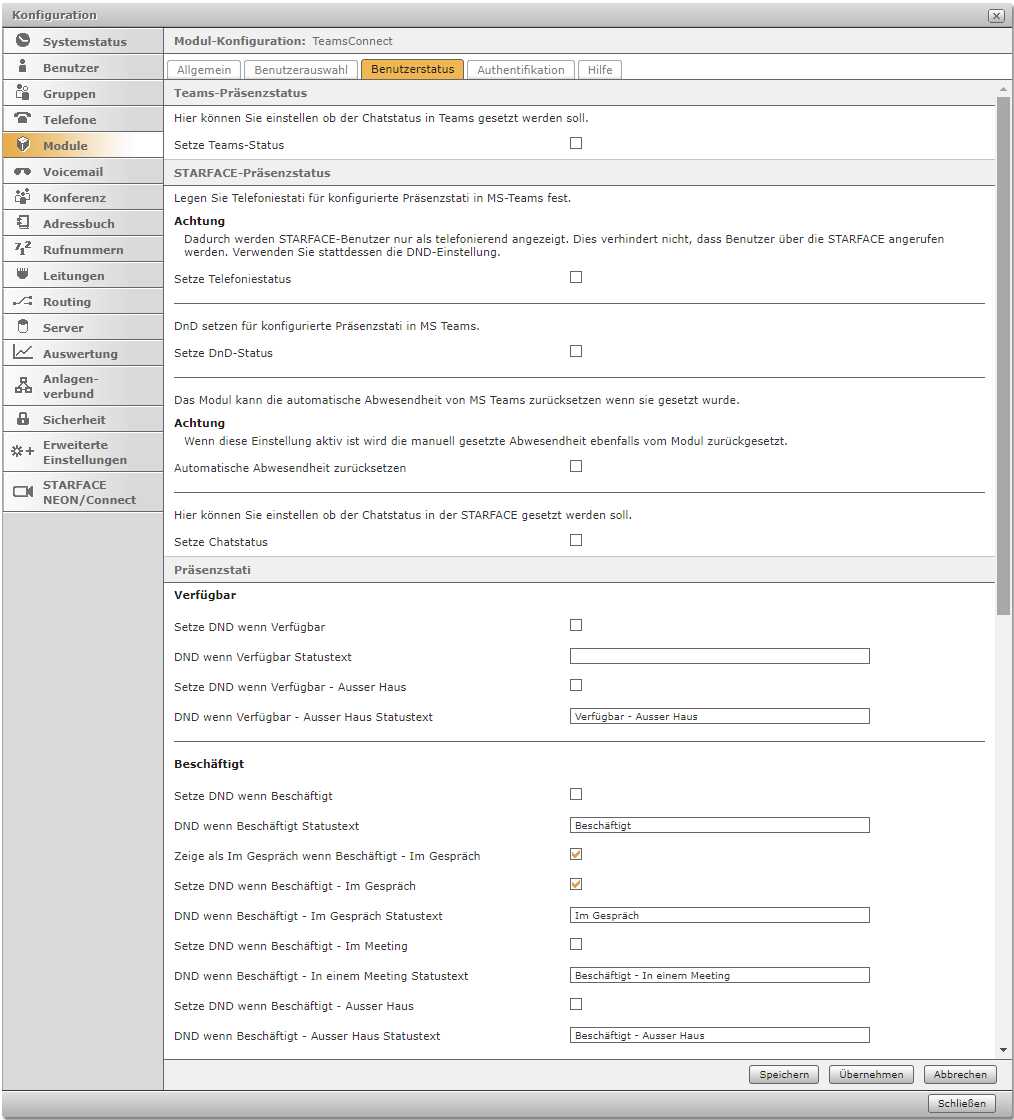This screenshot has height=1120, width=1014.
Task: Enable Automatische Abwesenheit zurücksetzen checkbox
Action: click(575, 466)
